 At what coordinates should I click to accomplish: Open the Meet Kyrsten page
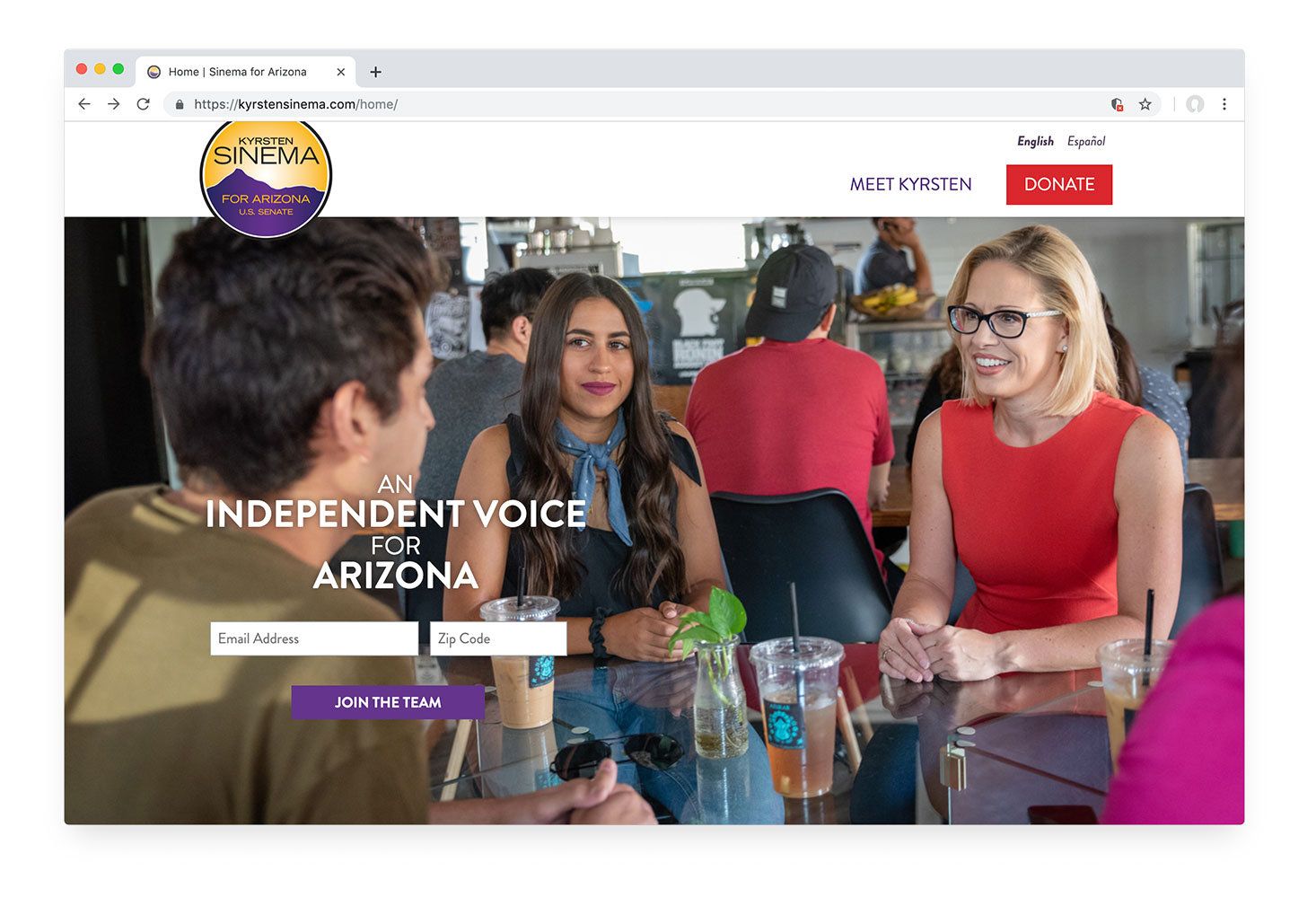tap(910, 184)
